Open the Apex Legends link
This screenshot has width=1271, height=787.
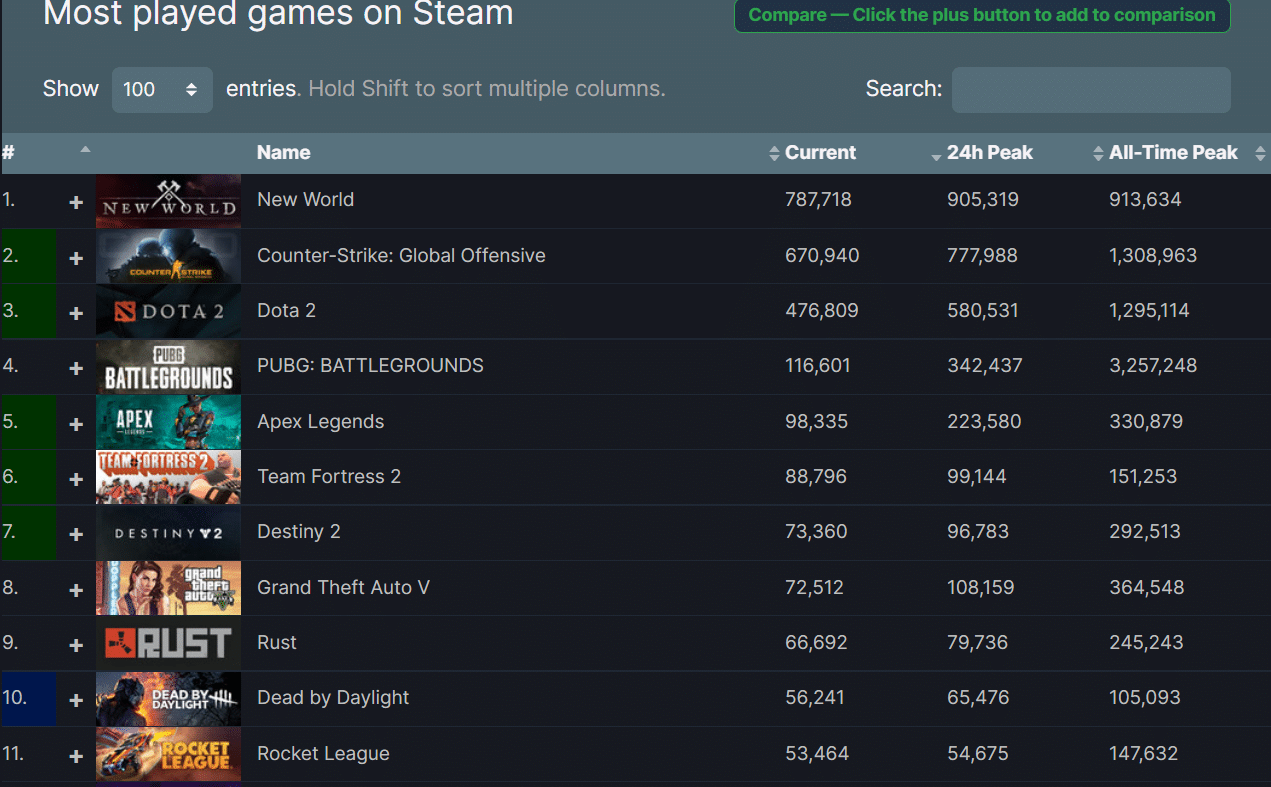[x=320, y=421]
